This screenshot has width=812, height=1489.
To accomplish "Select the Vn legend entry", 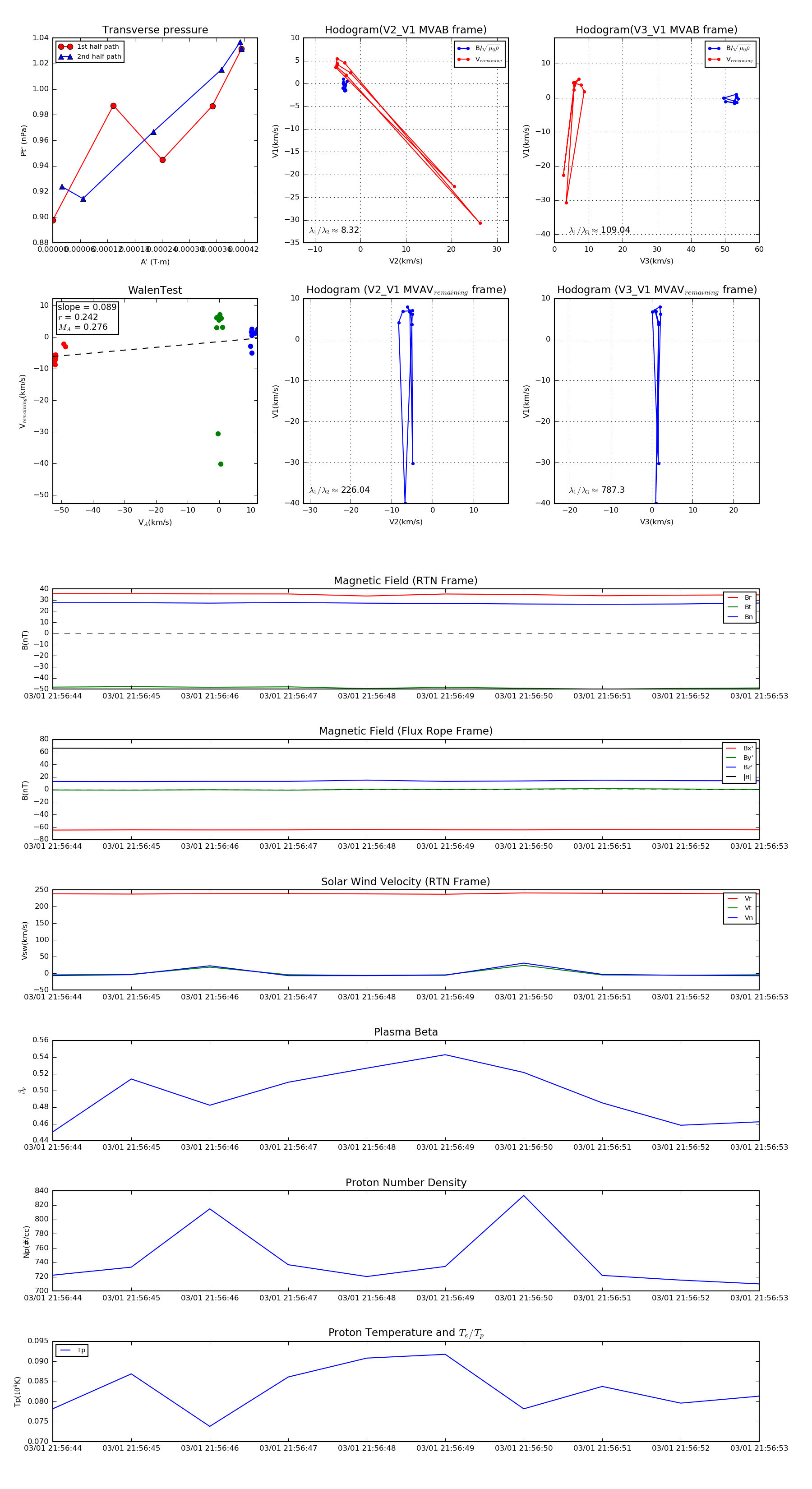I will click(x=740, y=918).
